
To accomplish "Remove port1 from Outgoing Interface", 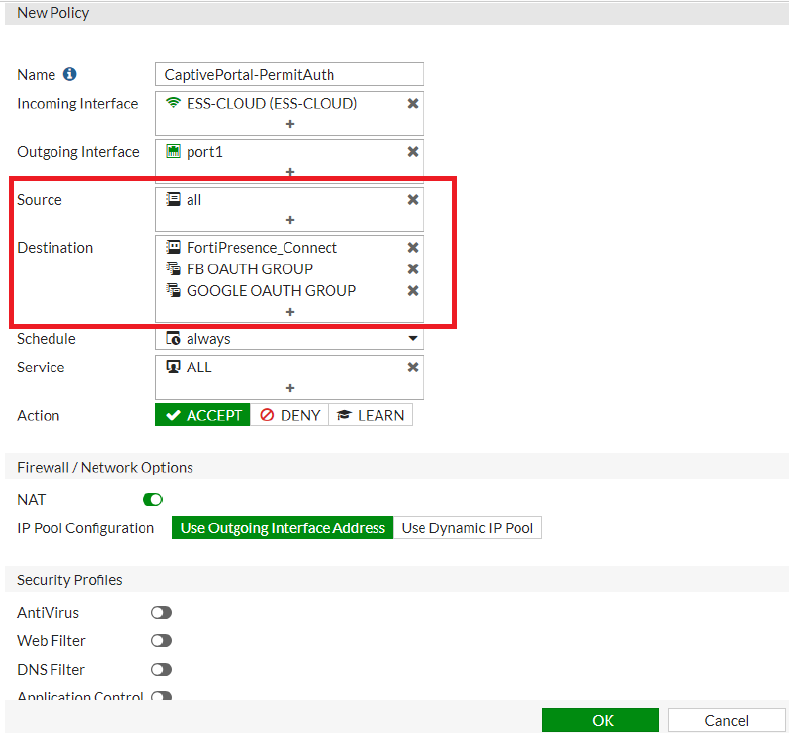I will pyautogui.click(x=412, y=152).
